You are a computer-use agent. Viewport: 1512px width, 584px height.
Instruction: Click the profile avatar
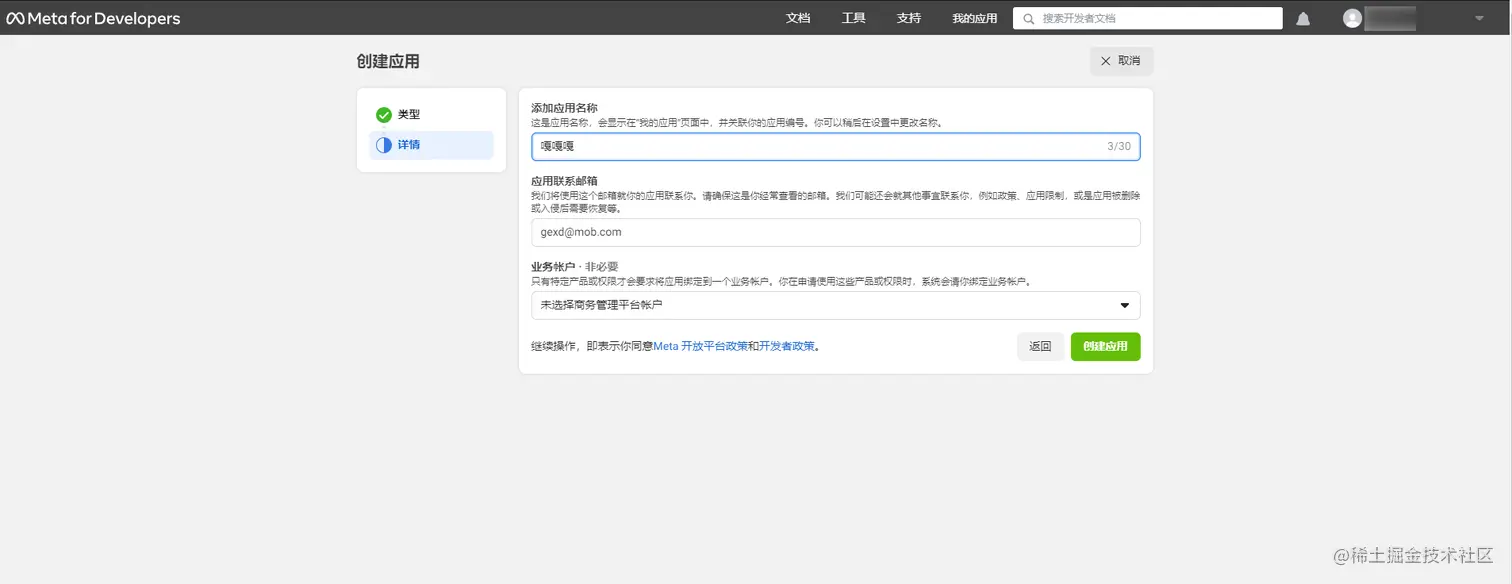(1352, 17)
